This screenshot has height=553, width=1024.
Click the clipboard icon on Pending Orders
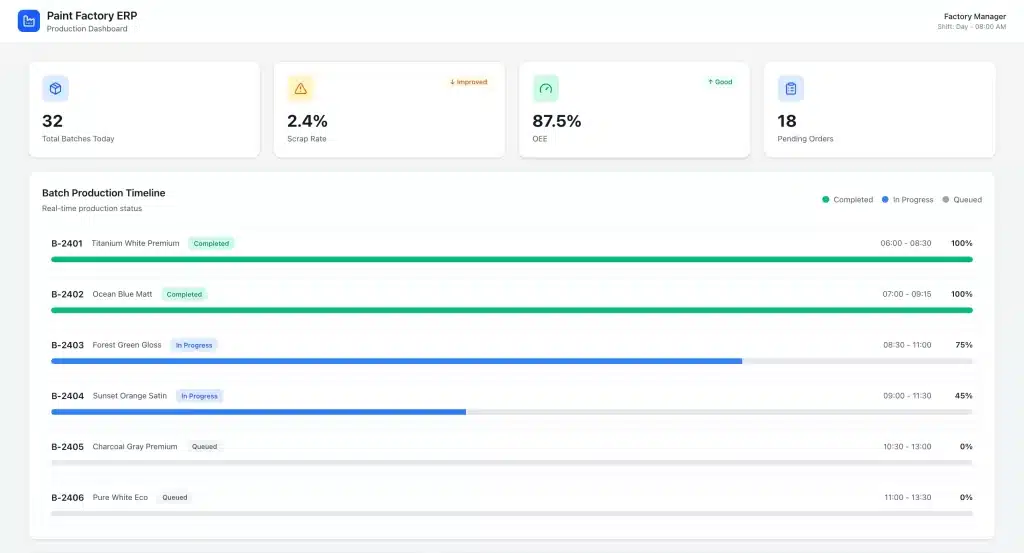tap(791, 89)
